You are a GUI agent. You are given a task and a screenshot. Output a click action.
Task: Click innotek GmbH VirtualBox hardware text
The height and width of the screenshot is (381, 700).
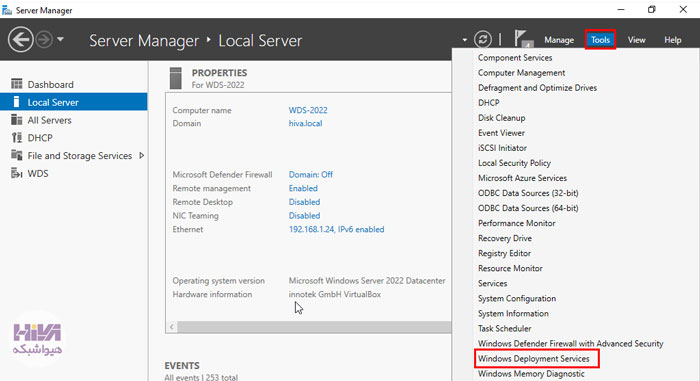click(x=334, y=295)
